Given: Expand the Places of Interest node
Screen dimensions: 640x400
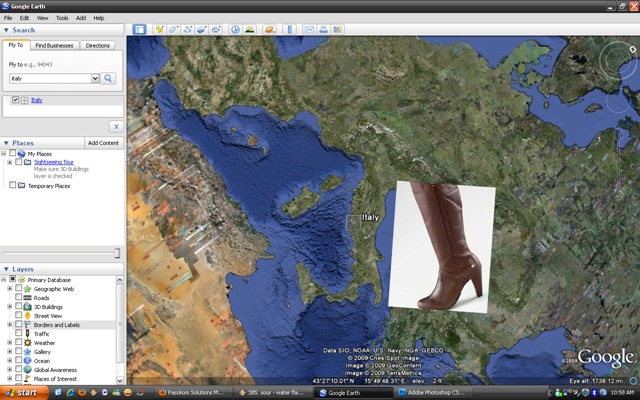Looking at the screenshot, I should tap(9, 378).
